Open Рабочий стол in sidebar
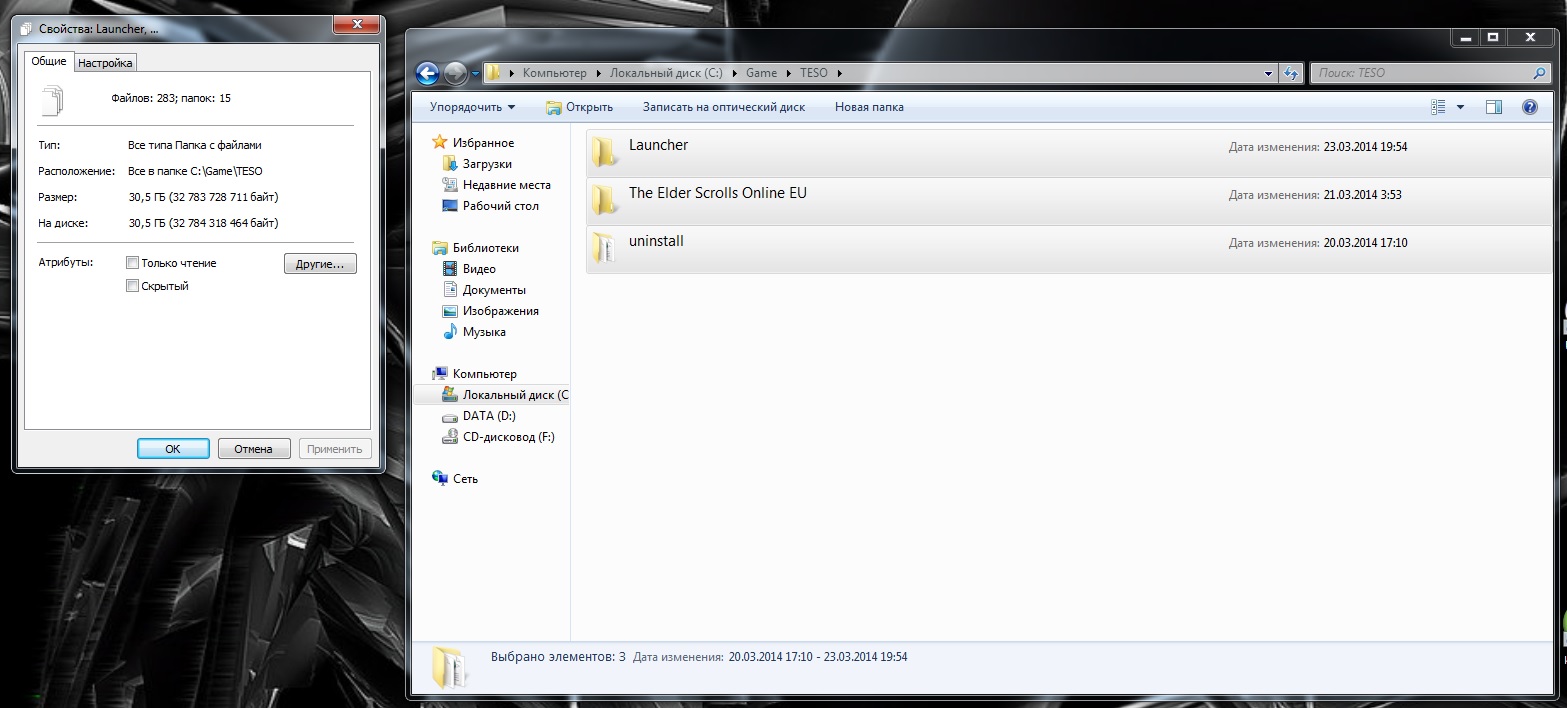This screenshot has height=708, width=1567. pos(500,206)
